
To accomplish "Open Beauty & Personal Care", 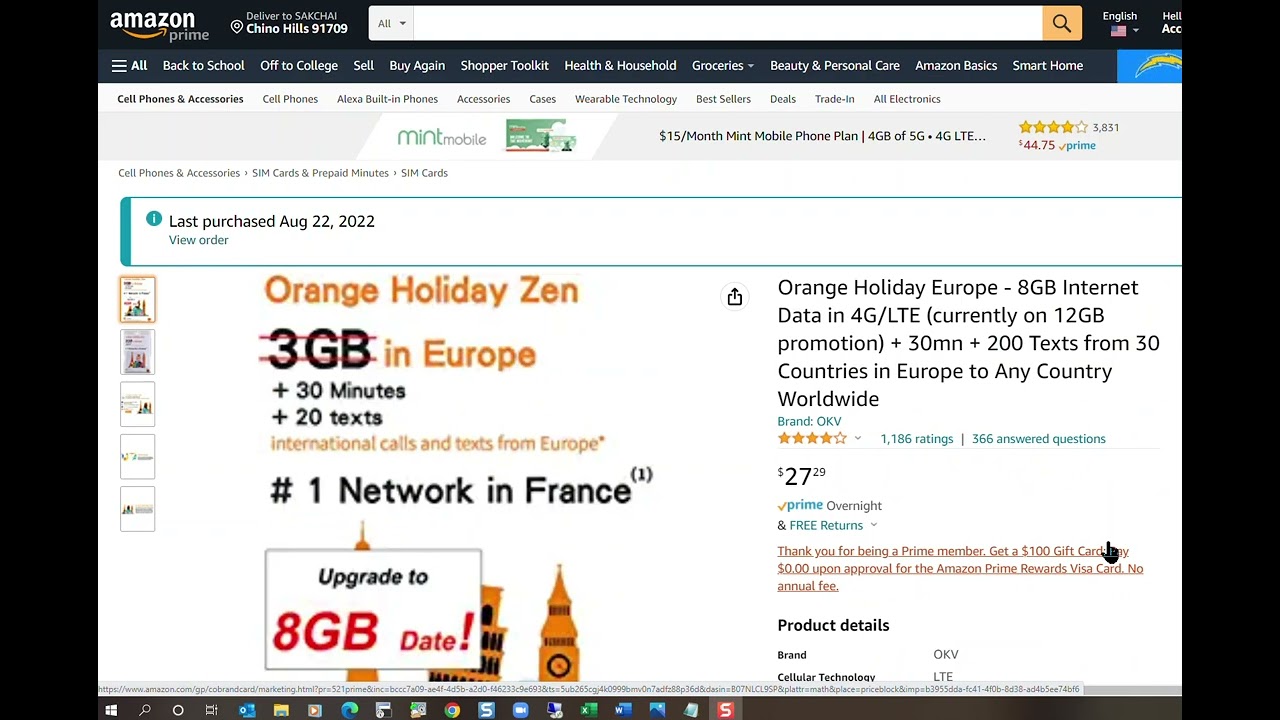I will pyautogui.click(x=835, y=66).
